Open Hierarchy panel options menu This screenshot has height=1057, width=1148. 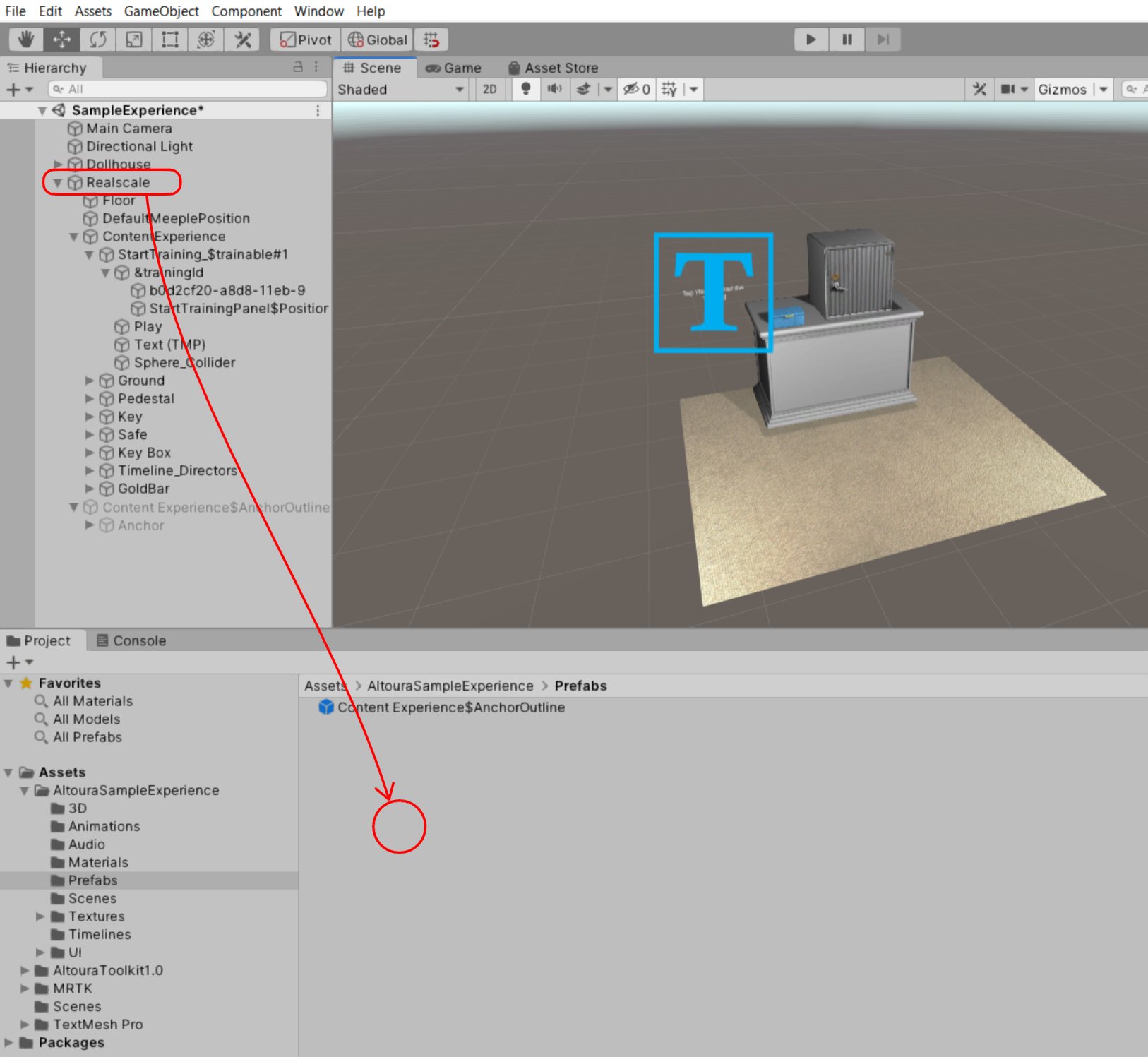coord(316,67)
